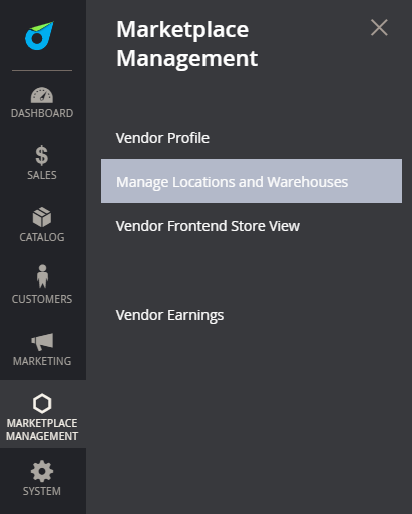
Task: Open the Vendor Earnings page
Action: coord(170,315)
